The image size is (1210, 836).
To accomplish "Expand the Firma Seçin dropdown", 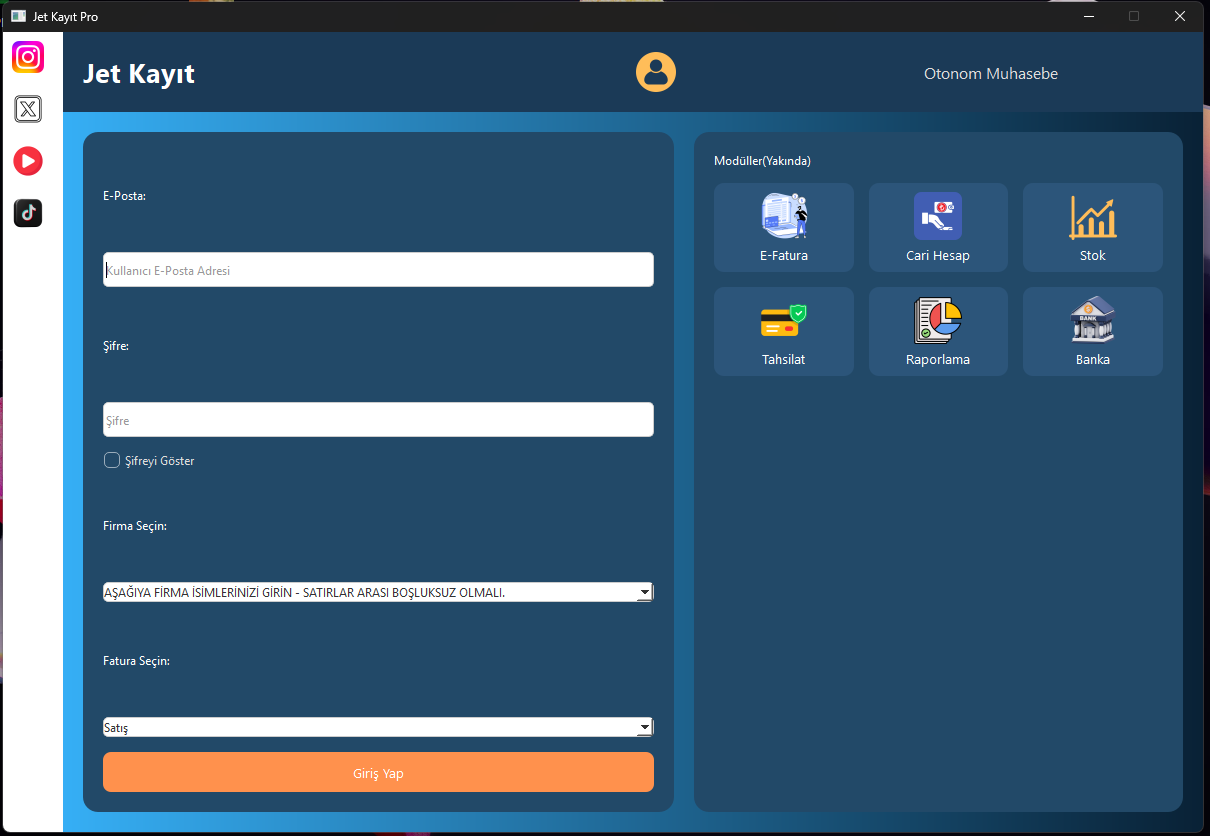I will [645, 592].
